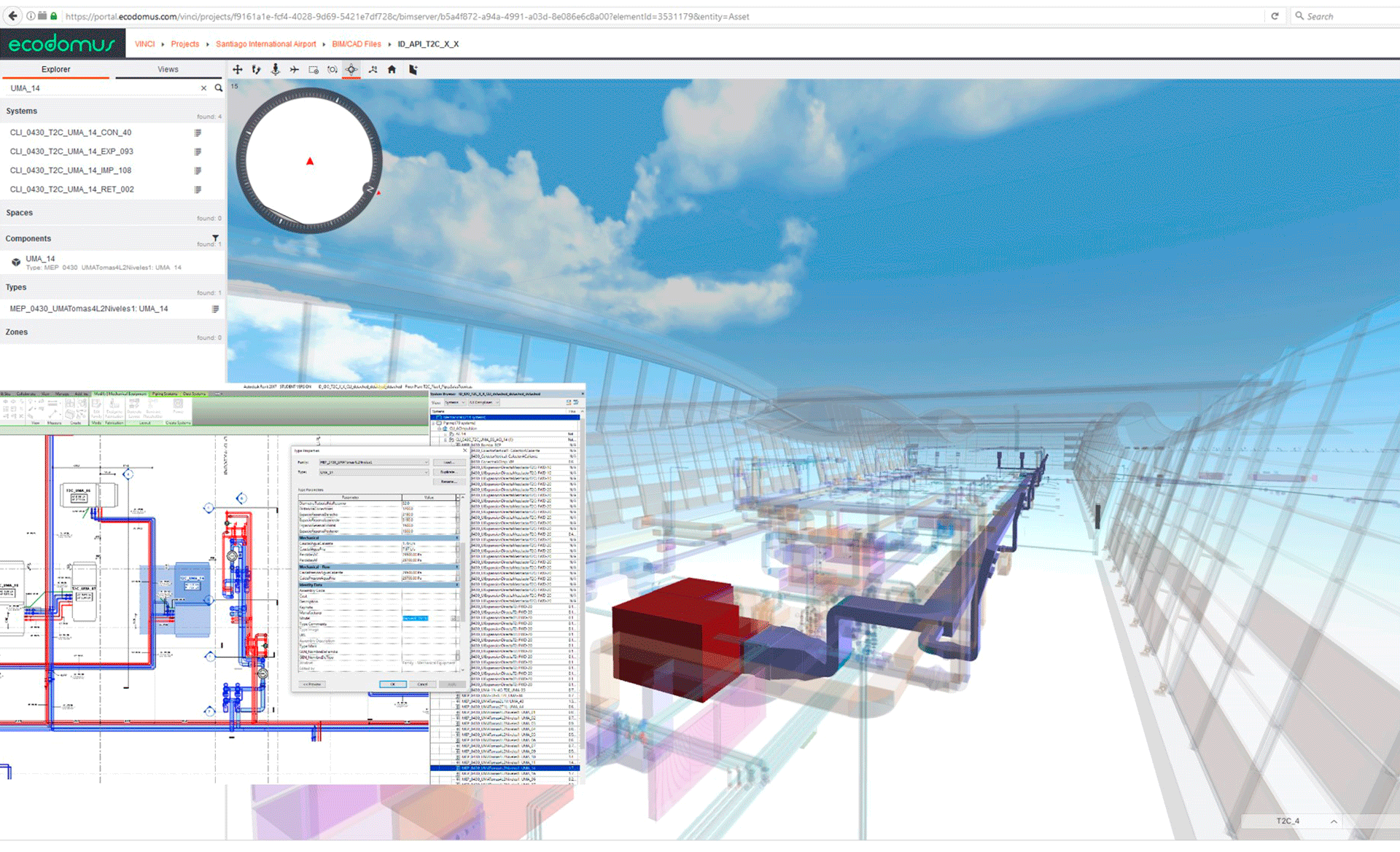Switch to the Views tab
This screenshot has width=1400, height=852.
click(x=168, y=69)
